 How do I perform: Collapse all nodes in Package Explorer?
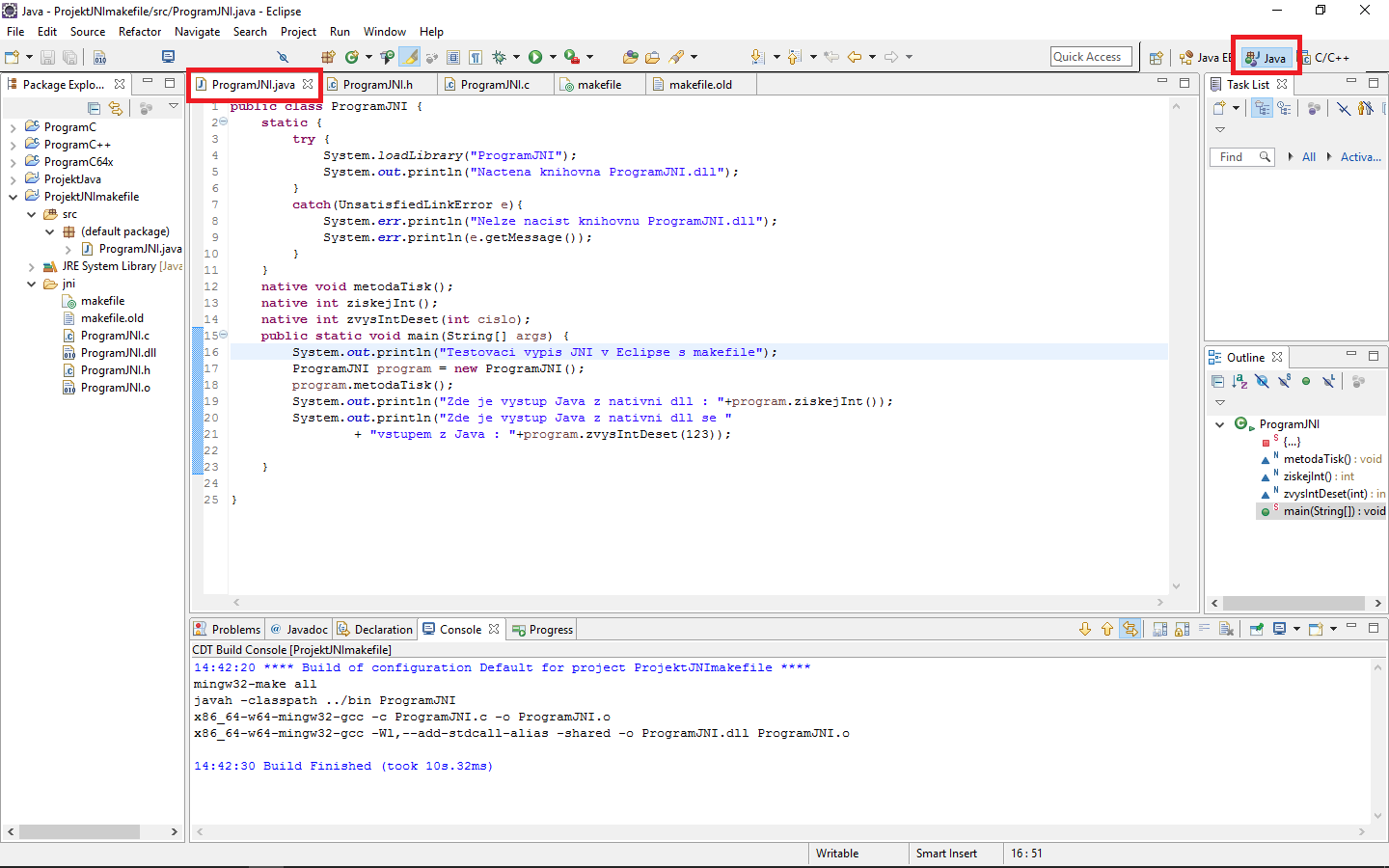[94, 108]
